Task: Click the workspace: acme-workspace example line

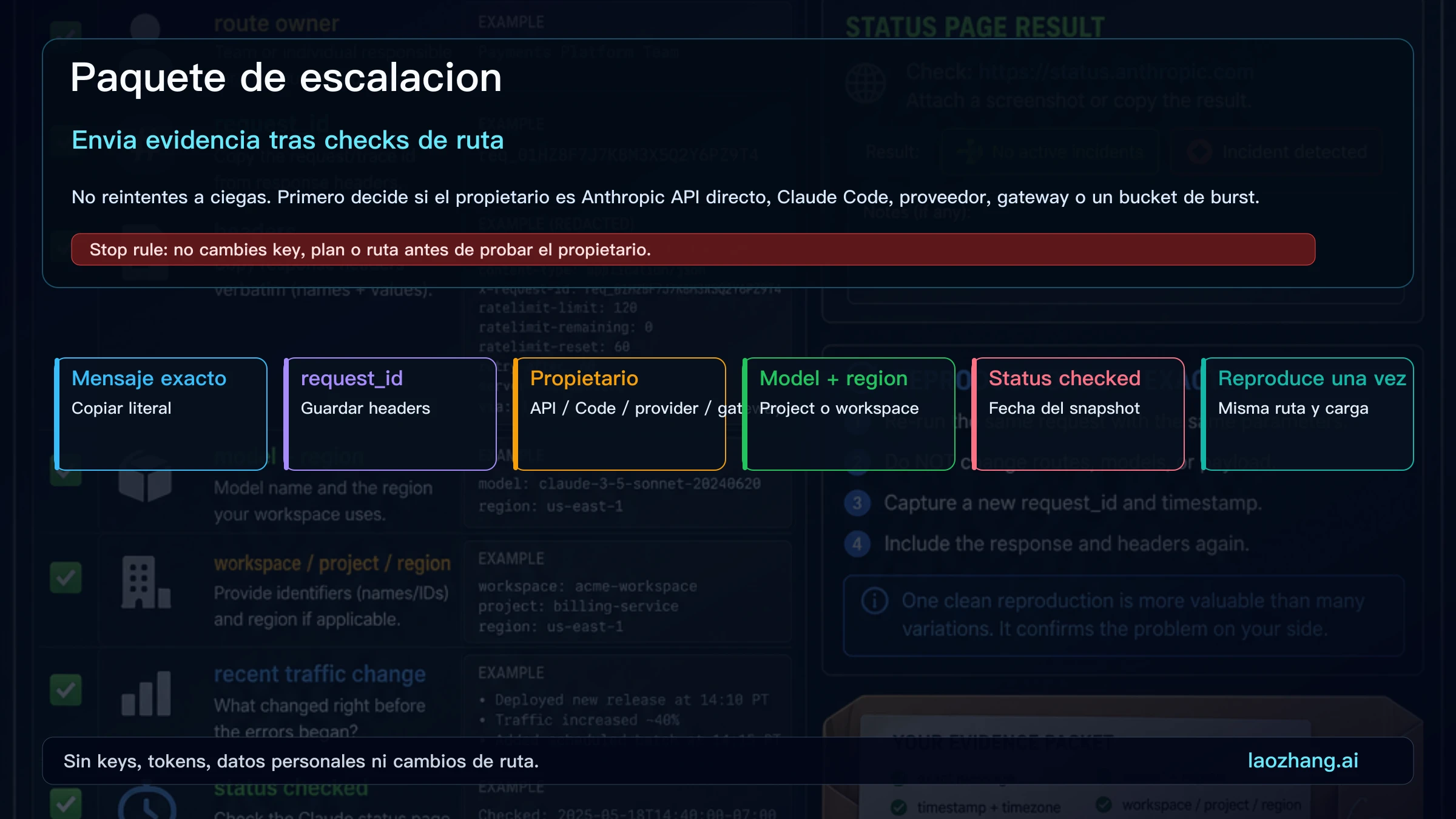Action: pyautogui.click(x=587, y=586)
